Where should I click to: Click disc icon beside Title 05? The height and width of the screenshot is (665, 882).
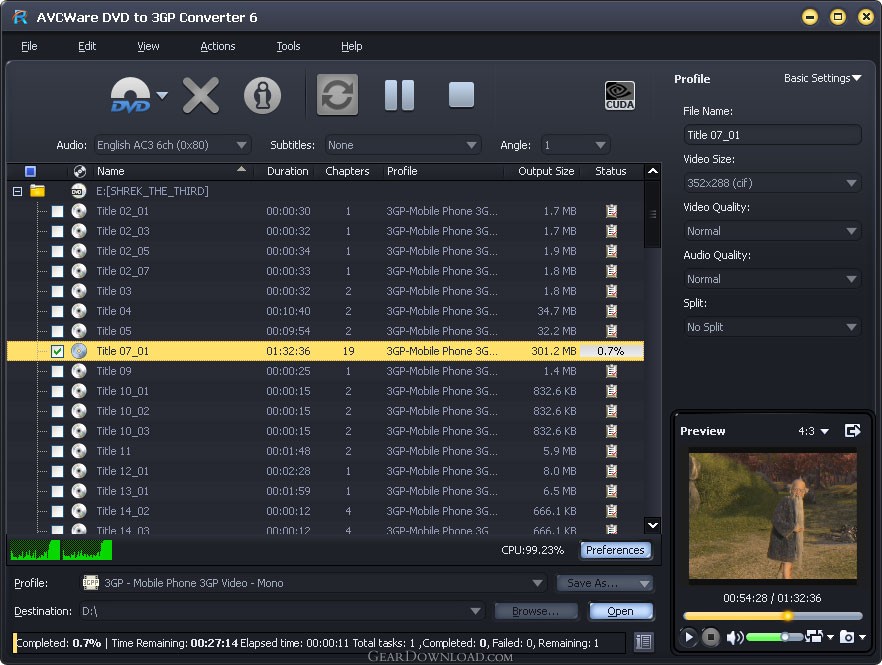[79, 331]
